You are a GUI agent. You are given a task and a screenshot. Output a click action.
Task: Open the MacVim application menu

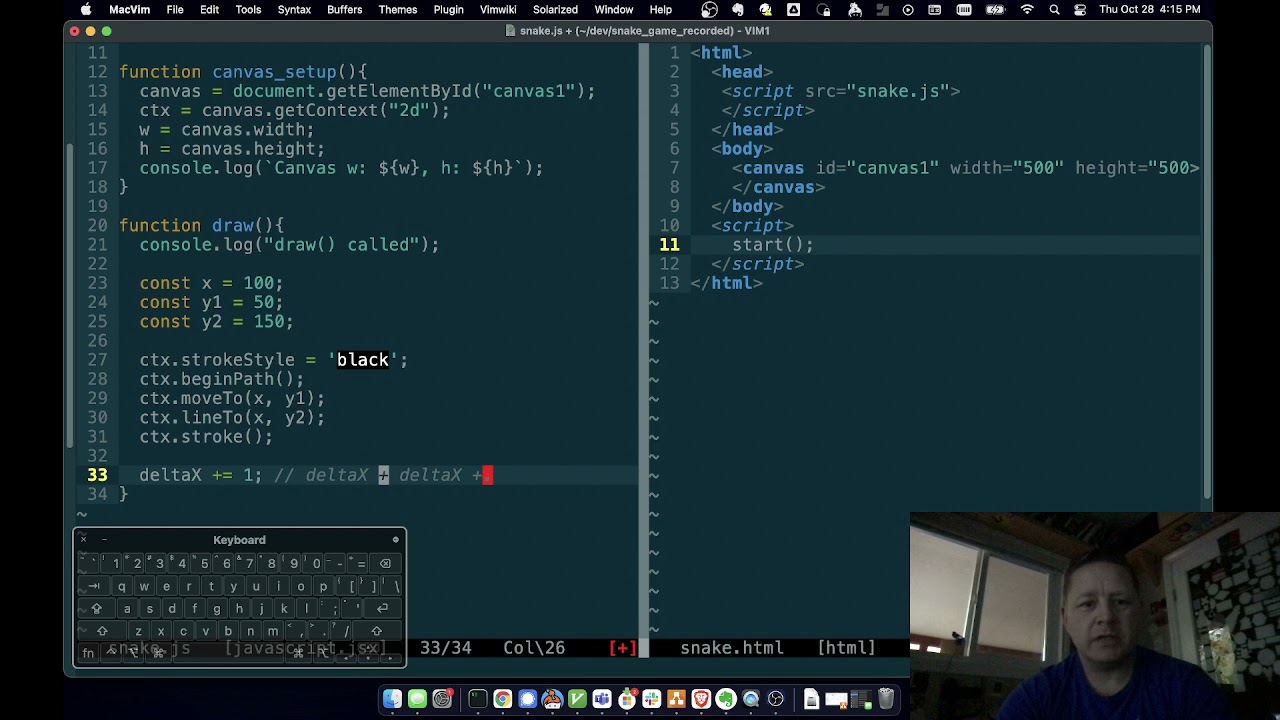point(129,9)
